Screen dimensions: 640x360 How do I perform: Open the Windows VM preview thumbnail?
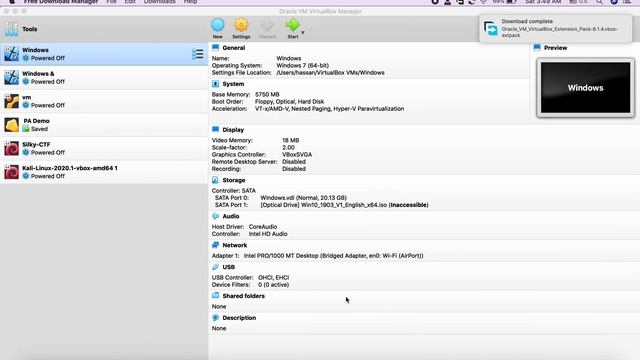coord(585,88)
